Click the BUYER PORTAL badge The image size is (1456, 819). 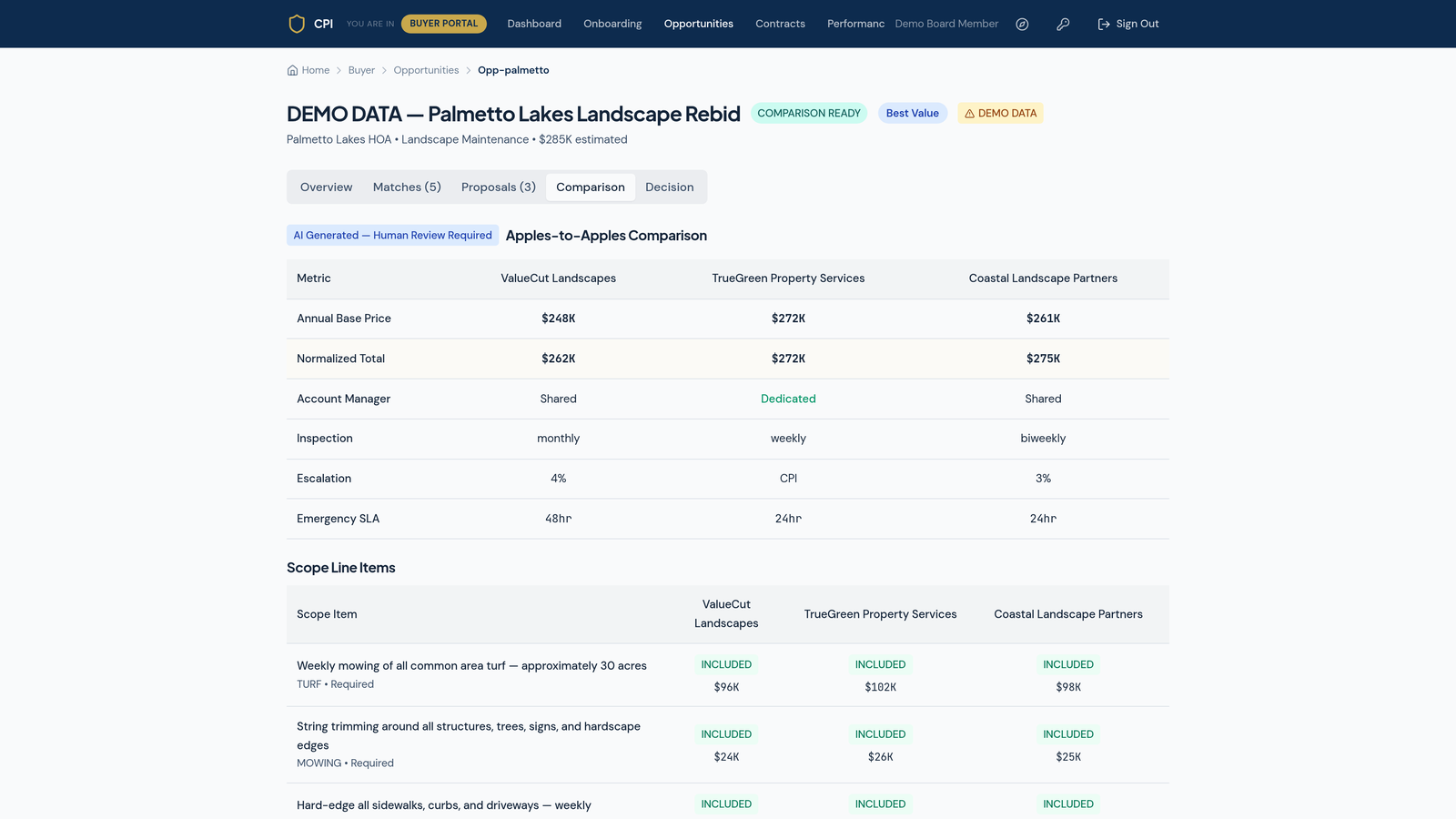444,24
